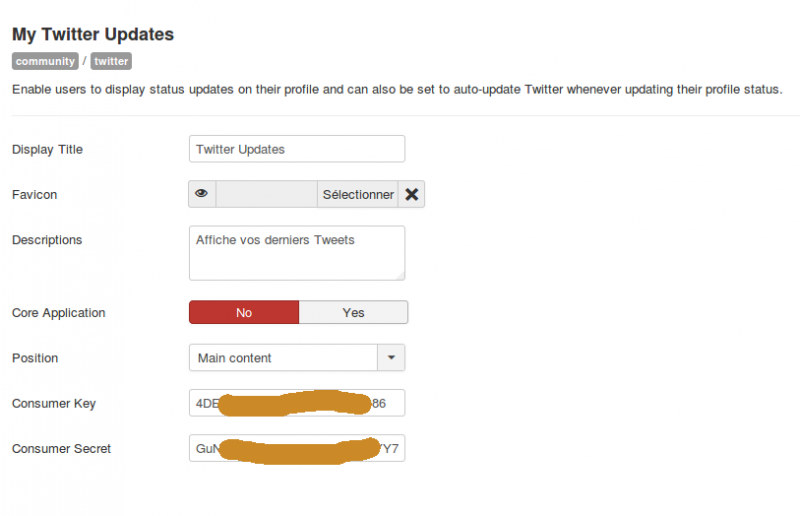Focus the Consumer Secret field
Viewport: 800px width, 516px height.
click(x=297, y=448)
